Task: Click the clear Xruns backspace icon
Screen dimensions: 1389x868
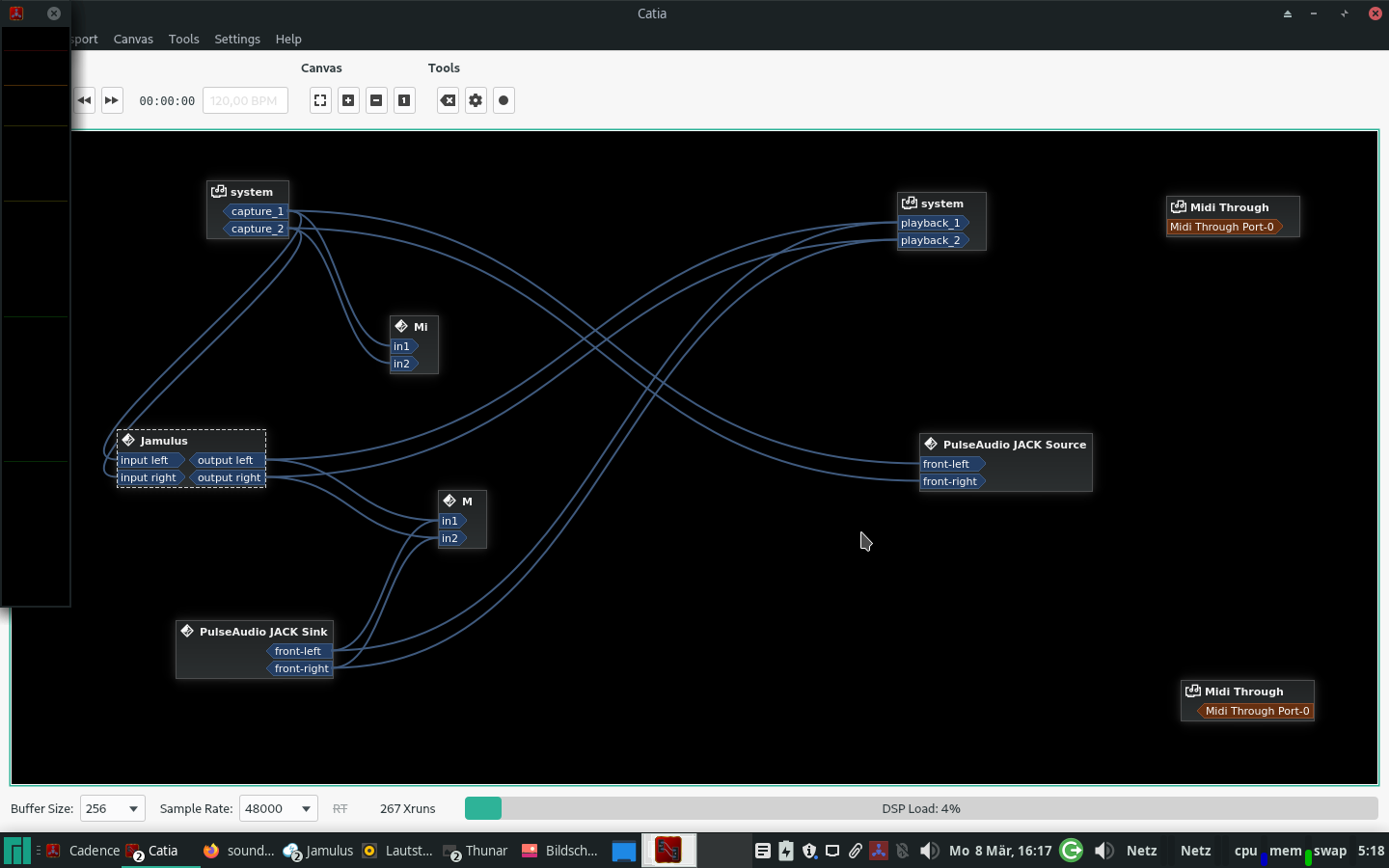Action: tap(448, 100)
